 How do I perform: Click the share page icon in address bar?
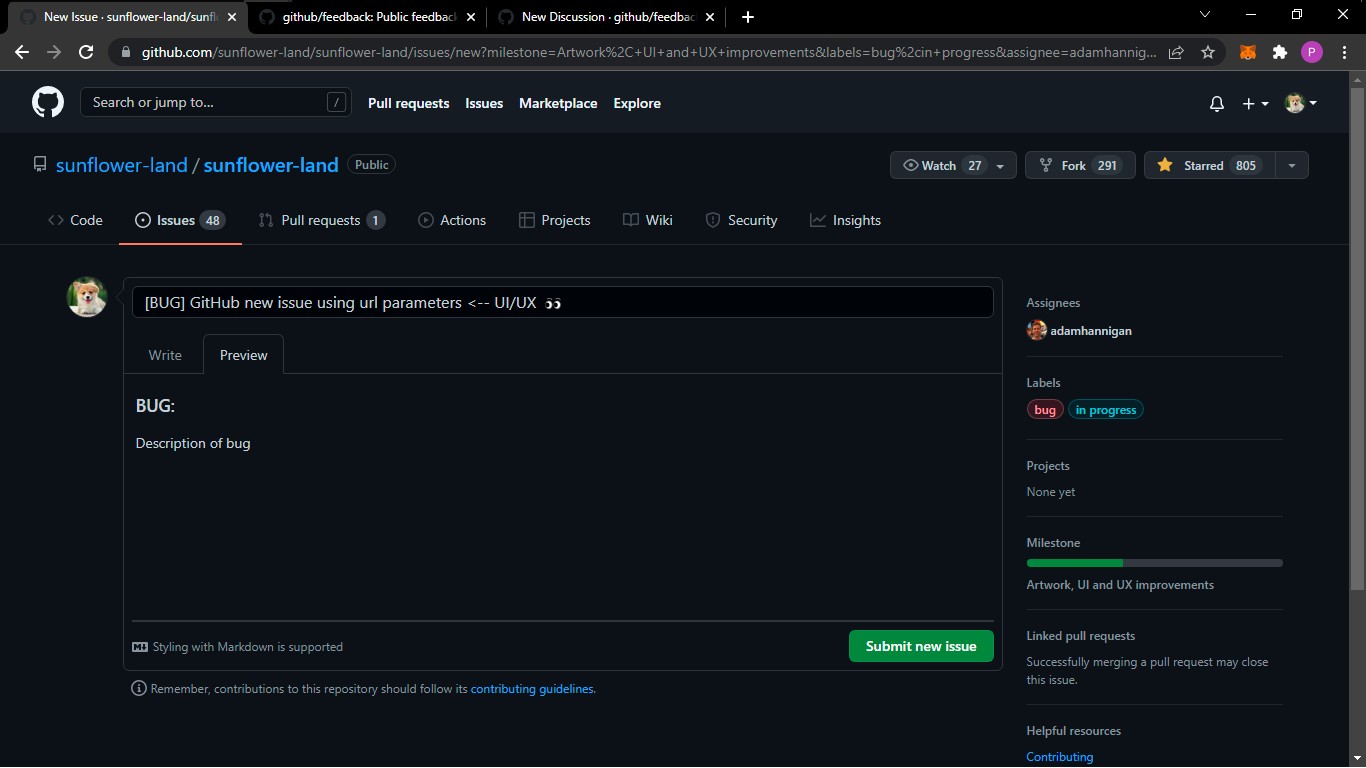tap(1176, 52)
